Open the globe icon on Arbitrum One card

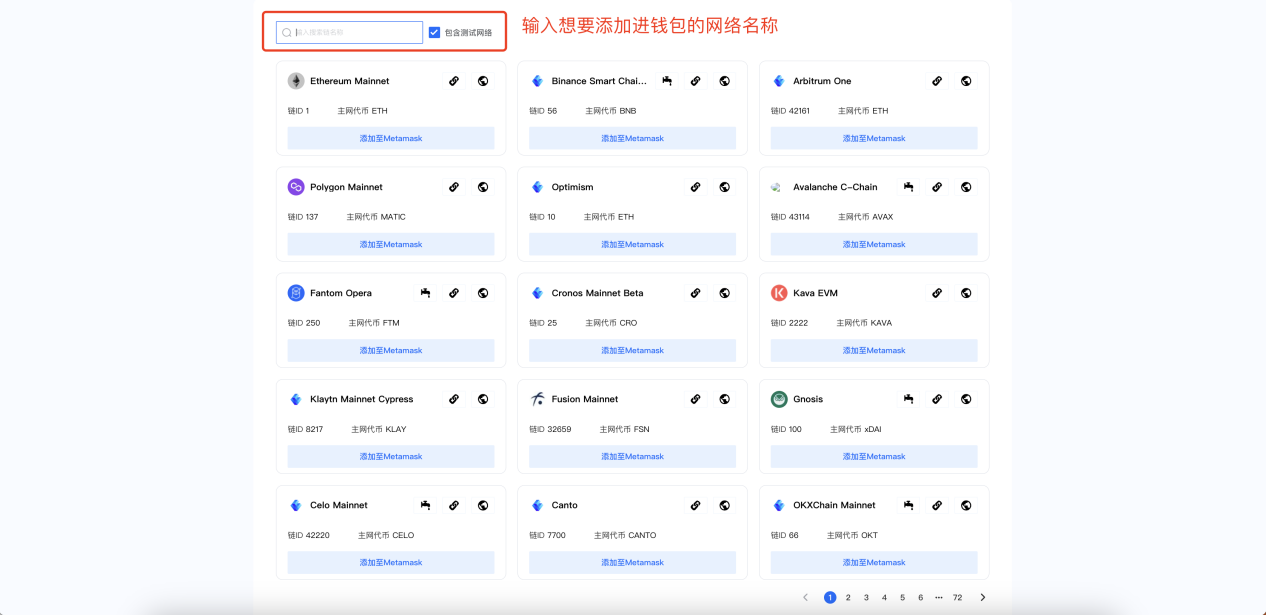(x=966, y=81)
